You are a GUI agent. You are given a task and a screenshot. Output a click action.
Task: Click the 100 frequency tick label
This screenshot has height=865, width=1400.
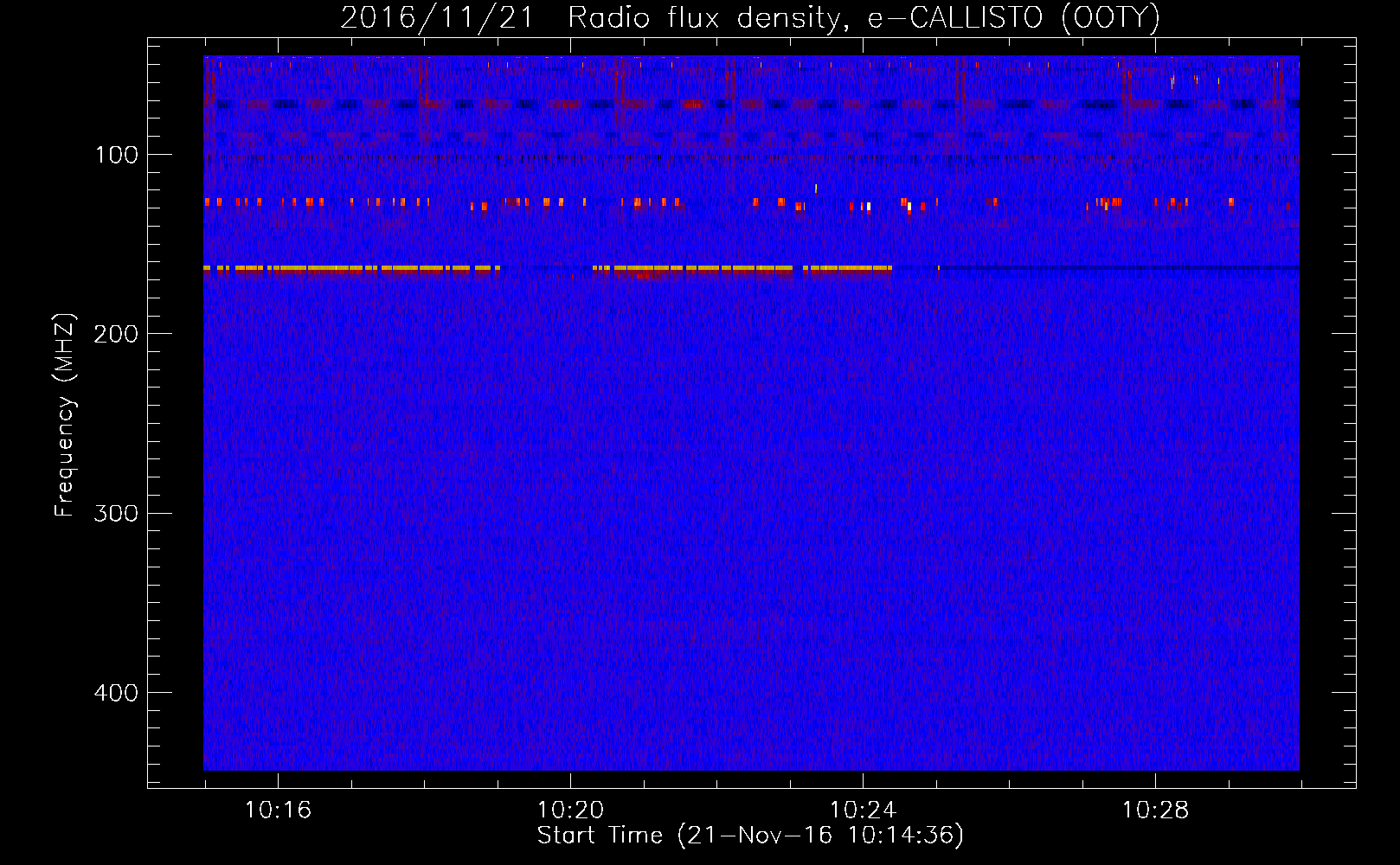pyautogui.click(x=117, y=155)
